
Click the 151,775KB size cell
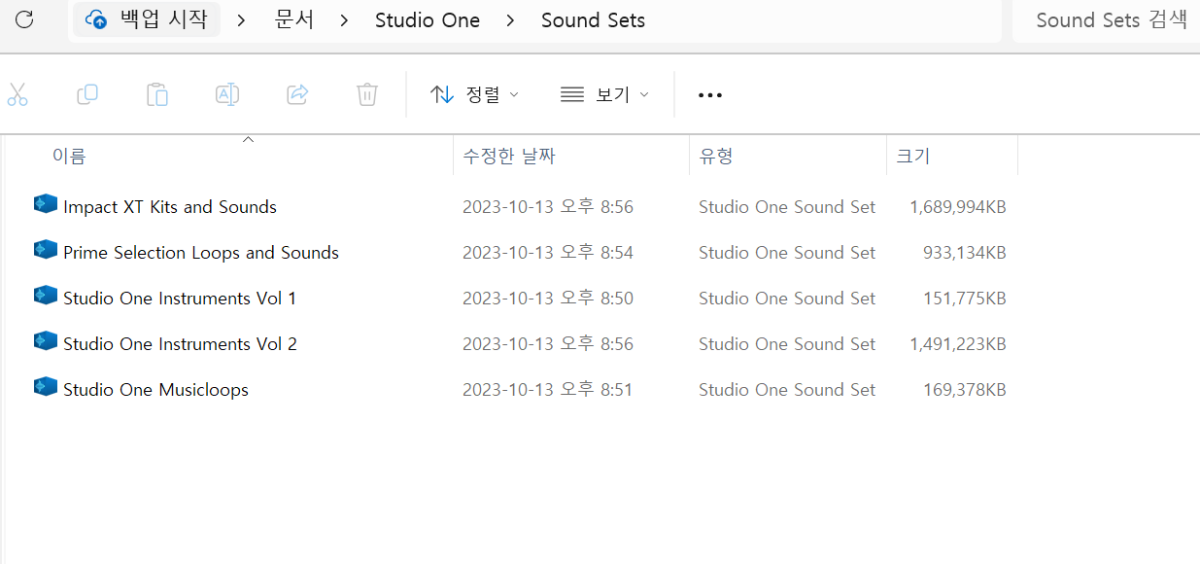tap(965, 298)
